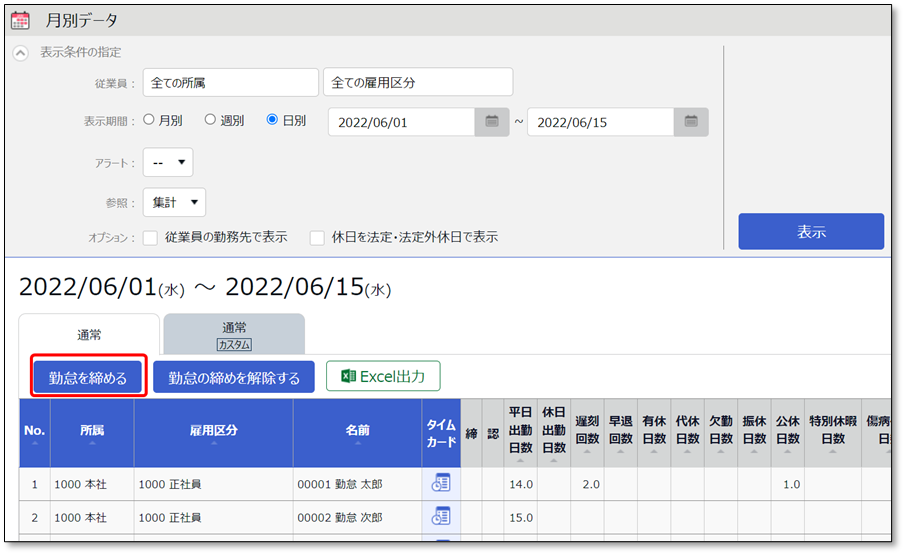Image resolution: width=905 pixels, height=555 pixels.
Task: Enable 休日を法定・法定外休日で表示 checkbox
Action: 317,238
